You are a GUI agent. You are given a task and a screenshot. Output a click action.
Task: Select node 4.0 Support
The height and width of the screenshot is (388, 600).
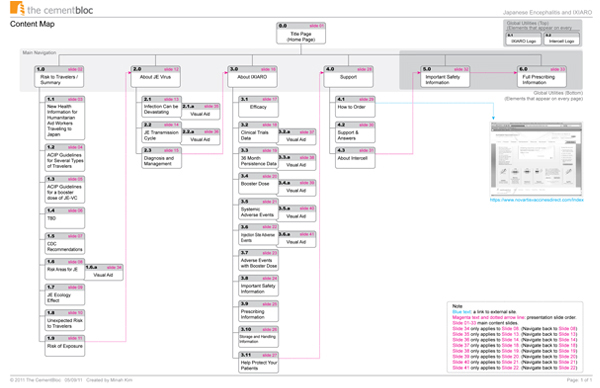(x=349, y=77)
